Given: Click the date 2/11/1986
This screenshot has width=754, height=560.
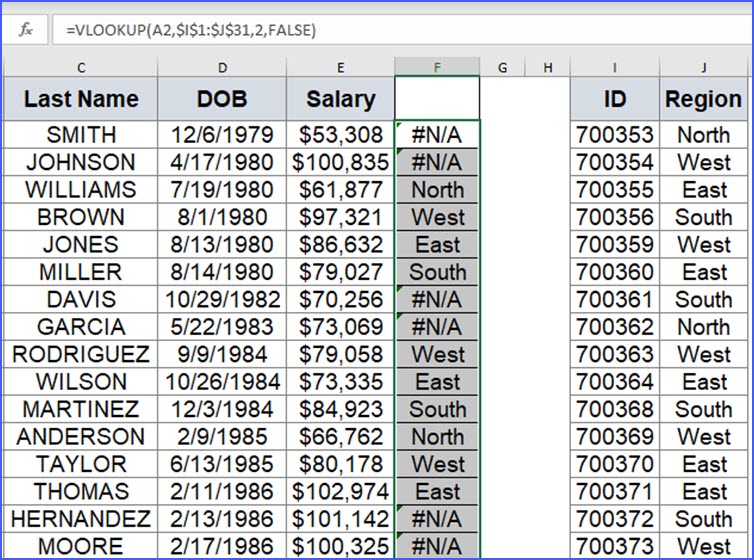Looking at the screenshot, I should [x=222, y=491].
